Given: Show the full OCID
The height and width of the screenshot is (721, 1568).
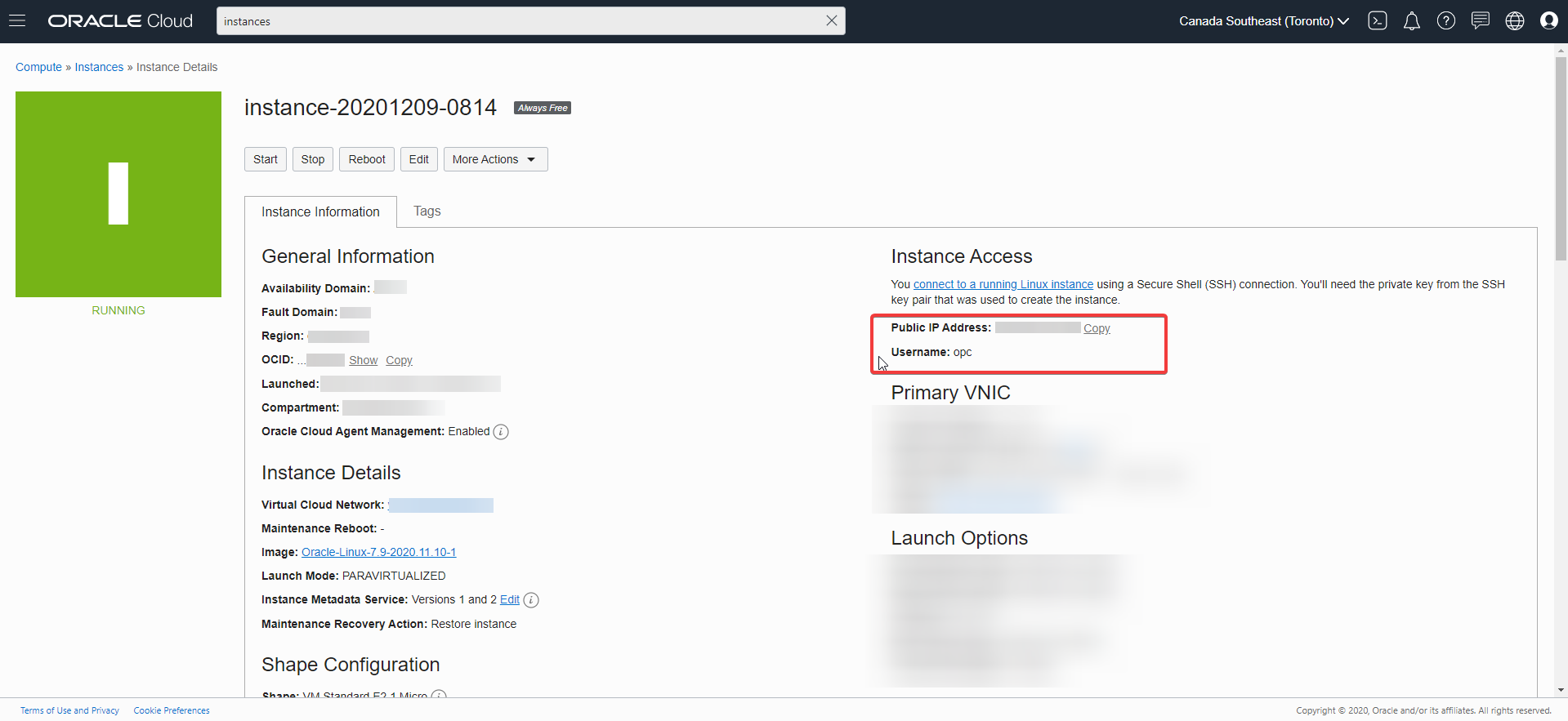Looking at the screenshot, I should coord(364,360).
